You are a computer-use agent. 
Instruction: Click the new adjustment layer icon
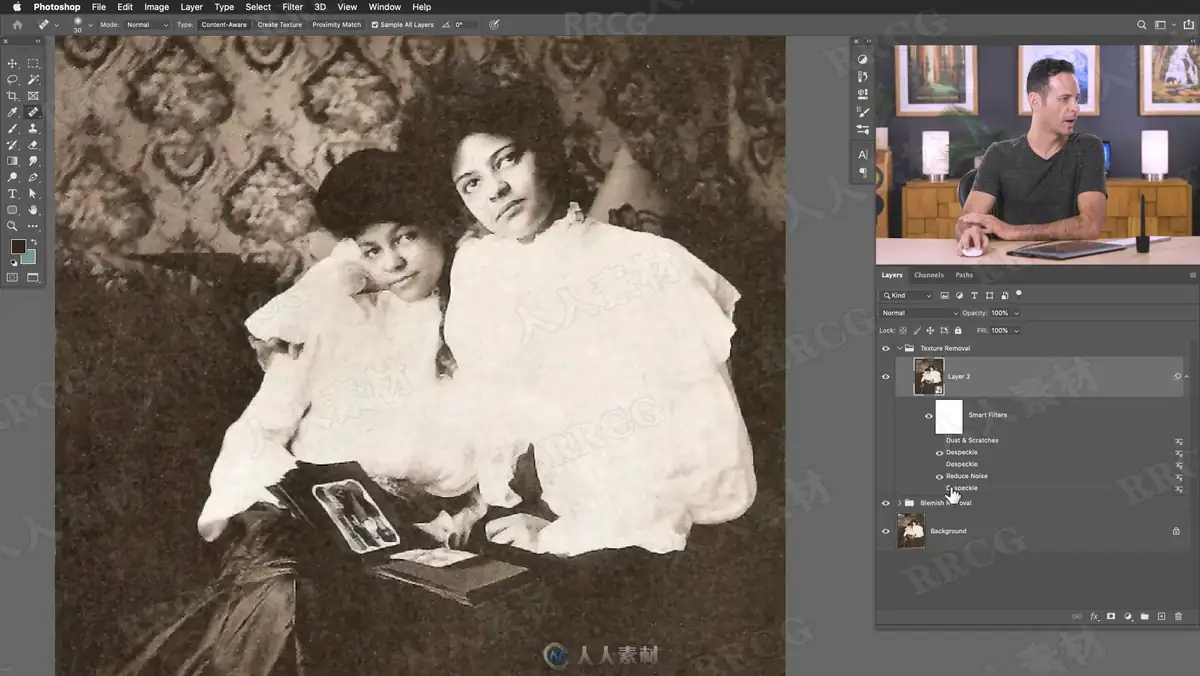[x=1128, y=617]
